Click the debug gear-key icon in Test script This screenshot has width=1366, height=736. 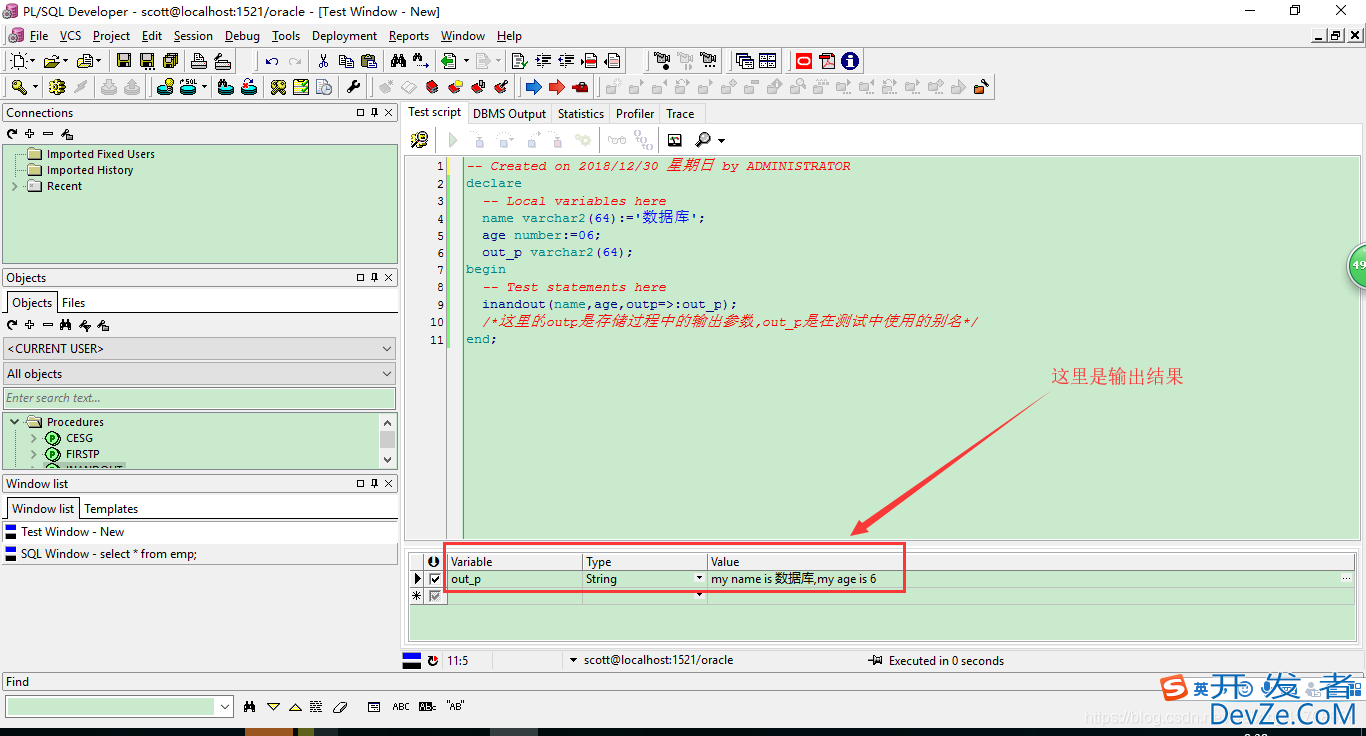coord(420,140)
